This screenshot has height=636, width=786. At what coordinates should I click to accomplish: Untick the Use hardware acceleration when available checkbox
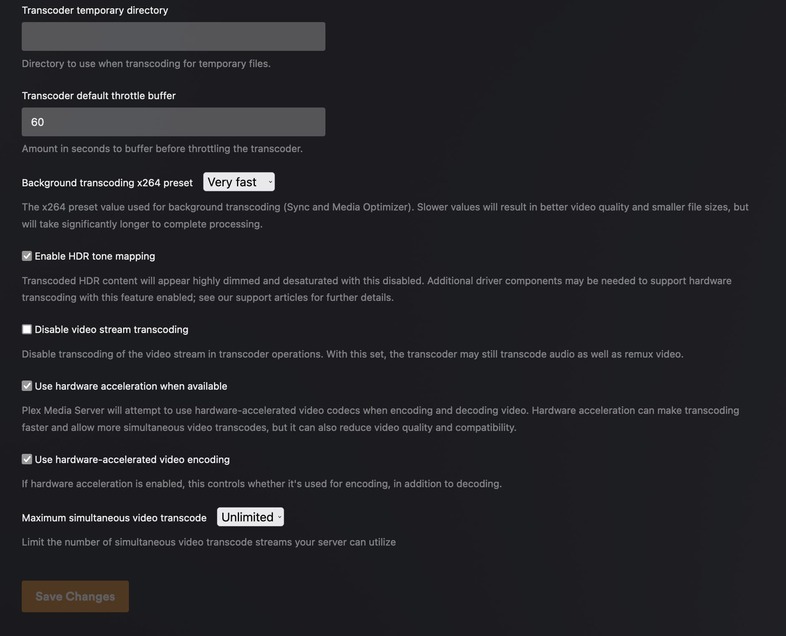27,386
